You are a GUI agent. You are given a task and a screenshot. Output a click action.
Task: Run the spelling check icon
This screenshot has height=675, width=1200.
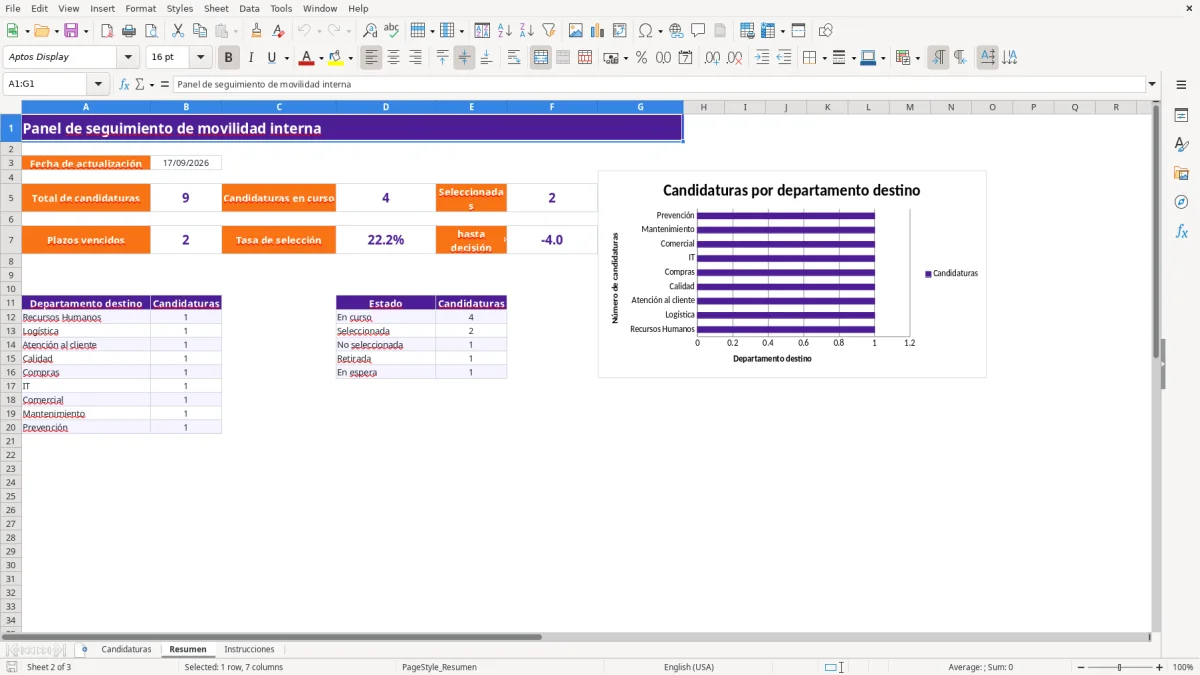coord(391,31)
